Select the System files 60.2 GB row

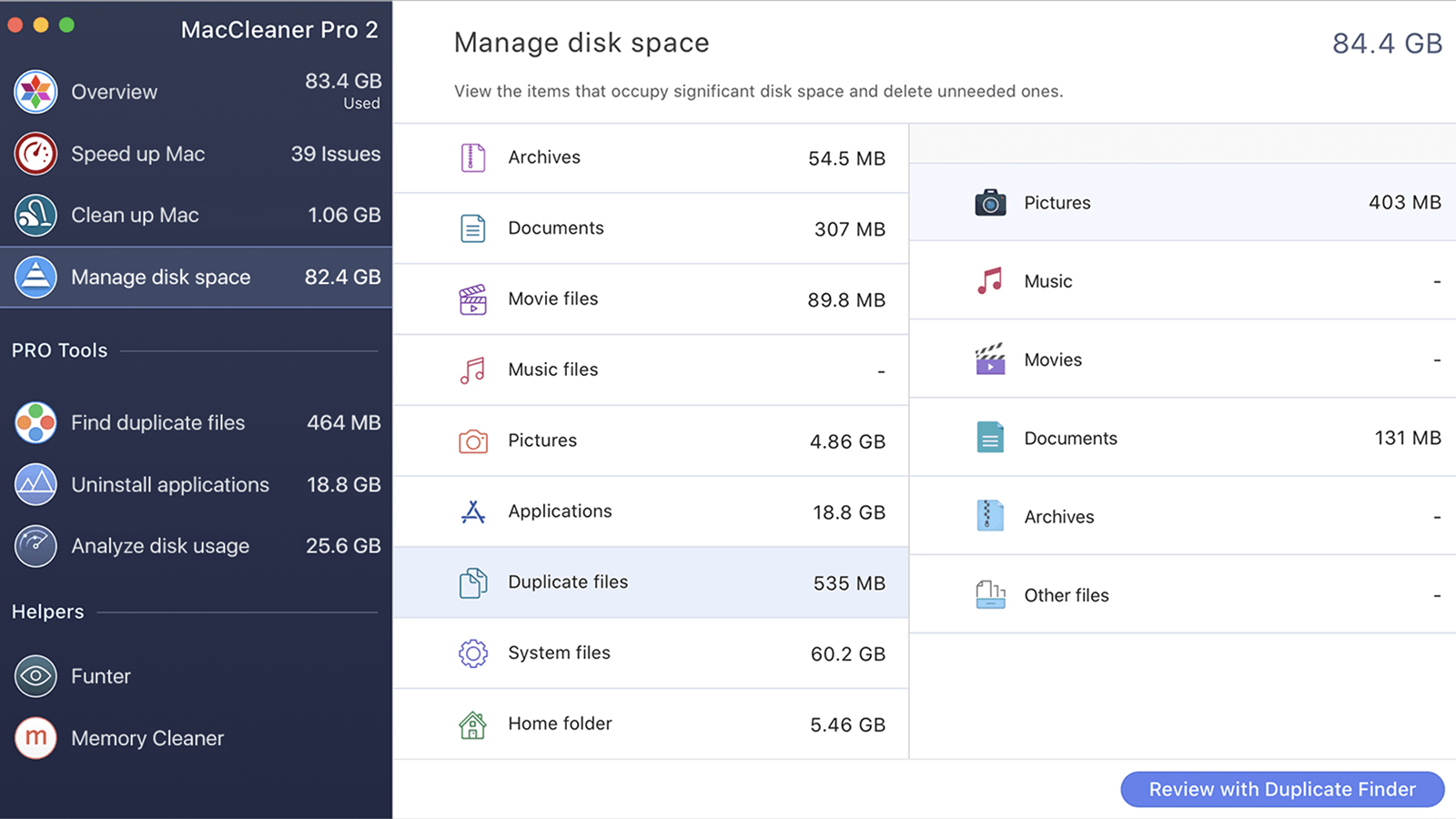[651, 653]
